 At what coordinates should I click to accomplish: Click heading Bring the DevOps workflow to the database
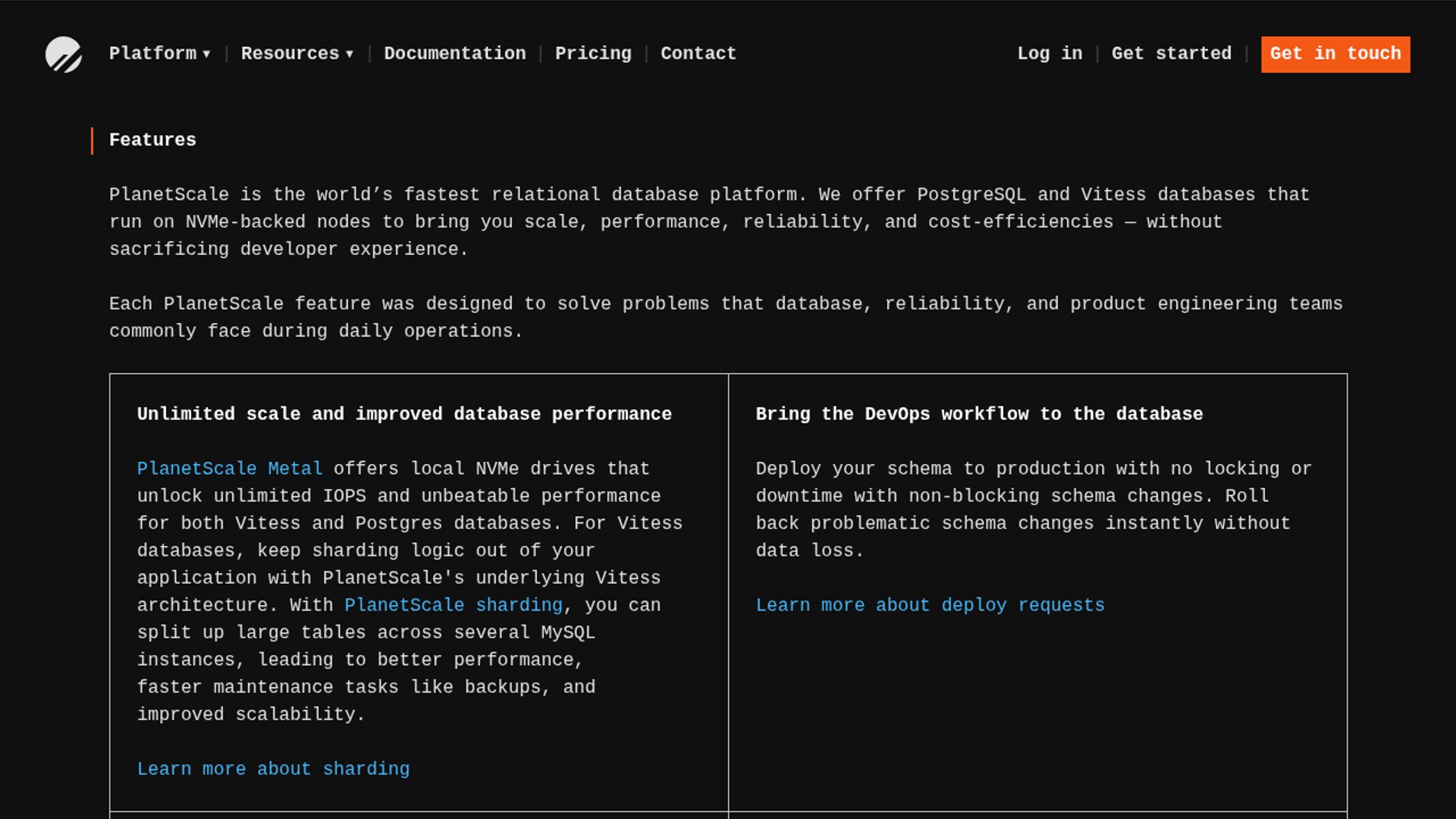click(979, 414)
